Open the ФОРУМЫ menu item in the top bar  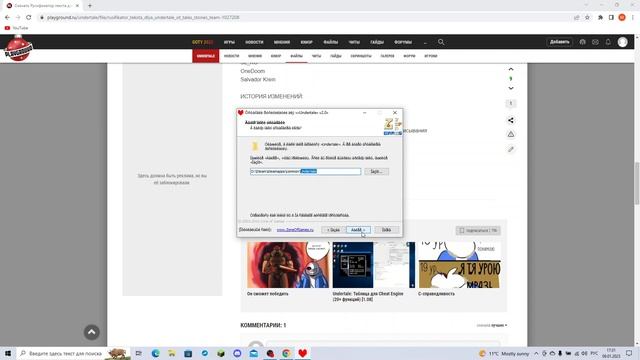pyautogui.click(x=403, y=42)
